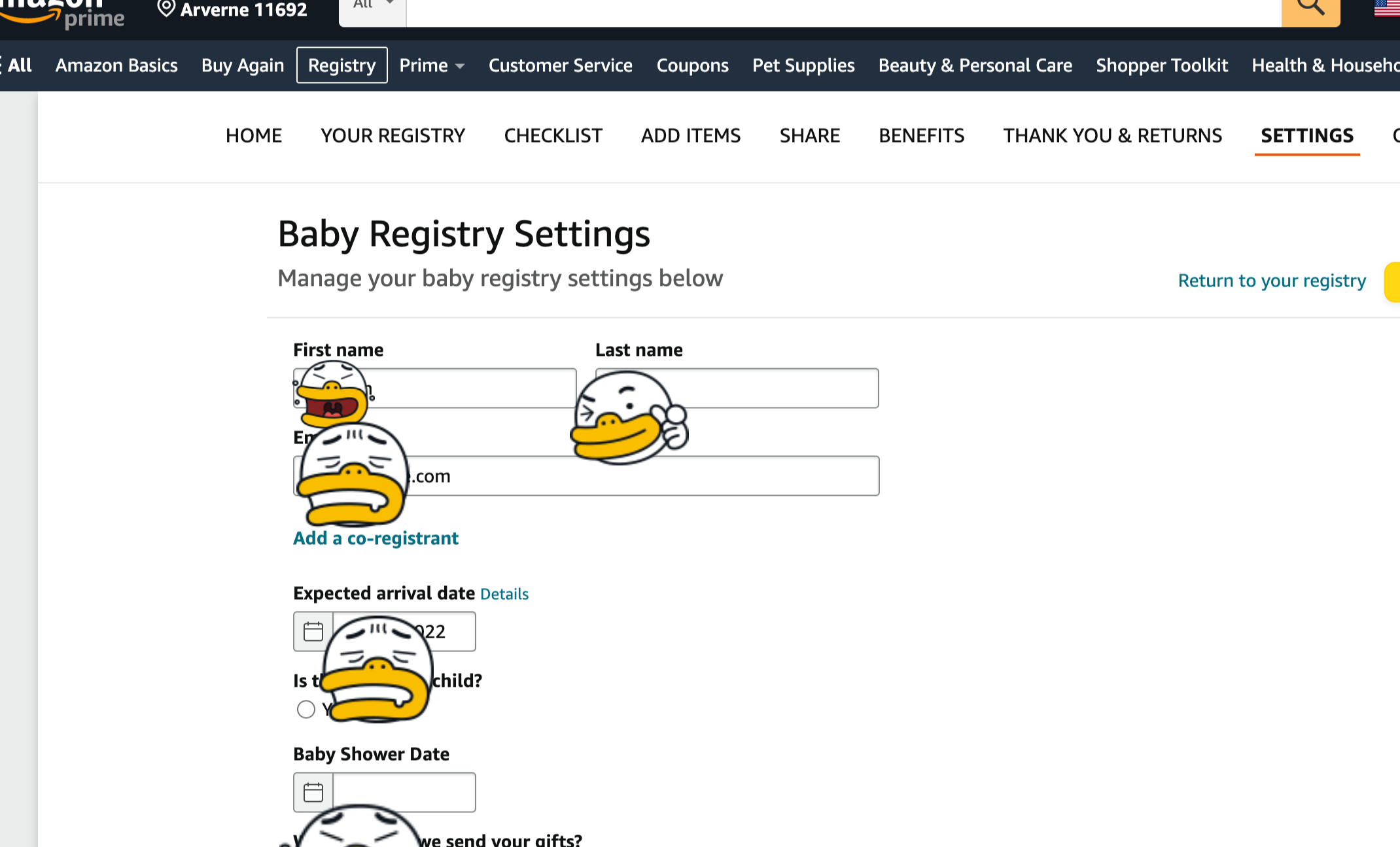Click Arverne 11692 delivery location
Viewport: 1400px width, 847px height.
tap(243, 9)
